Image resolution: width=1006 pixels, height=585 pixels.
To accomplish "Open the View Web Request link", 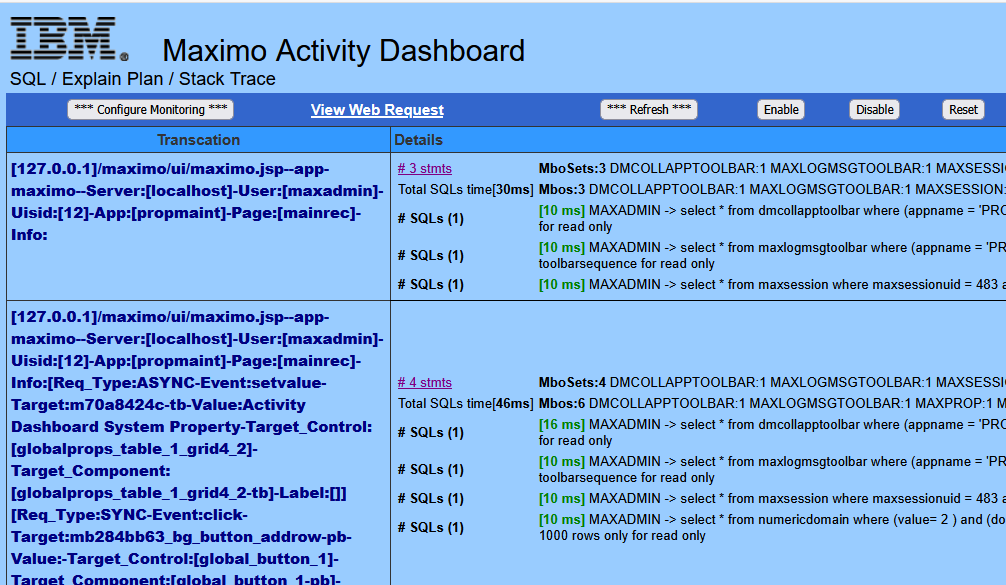I will (377, 110).
